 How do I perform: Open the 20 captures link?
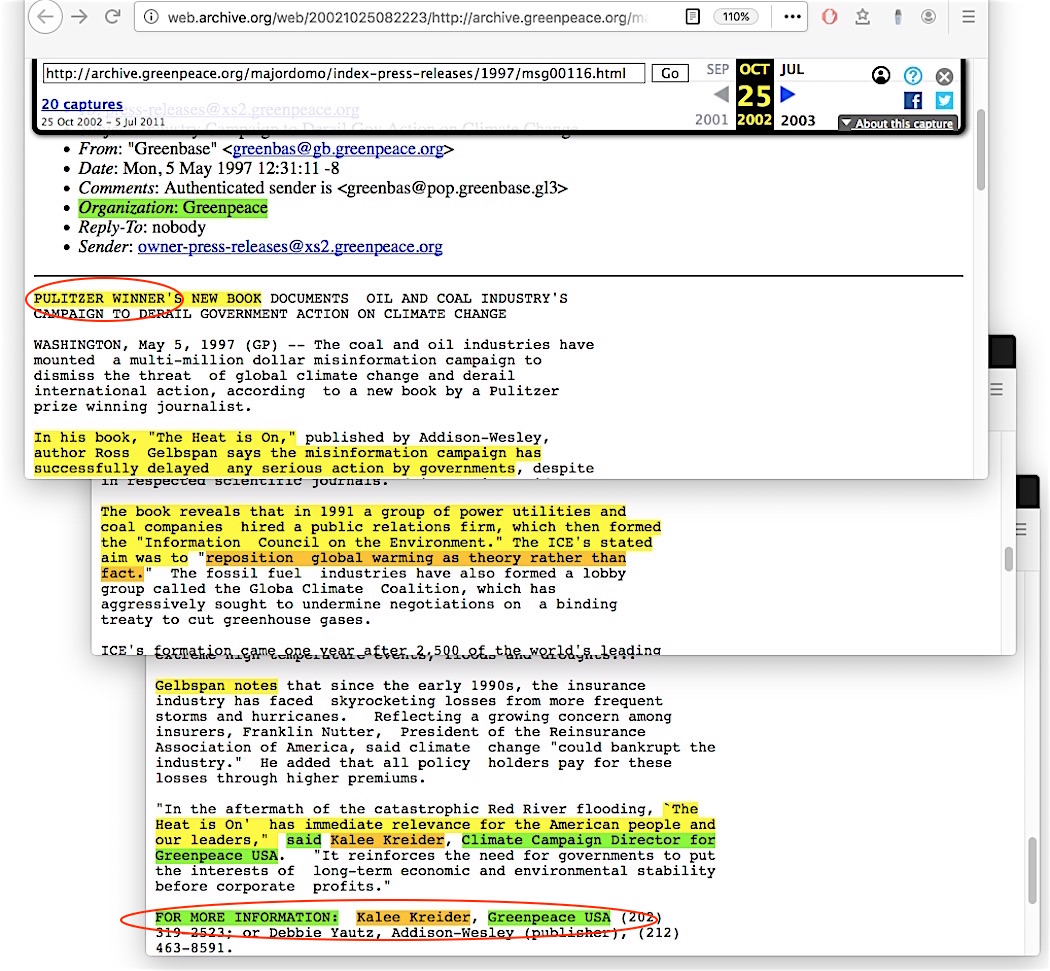point(82,104)
